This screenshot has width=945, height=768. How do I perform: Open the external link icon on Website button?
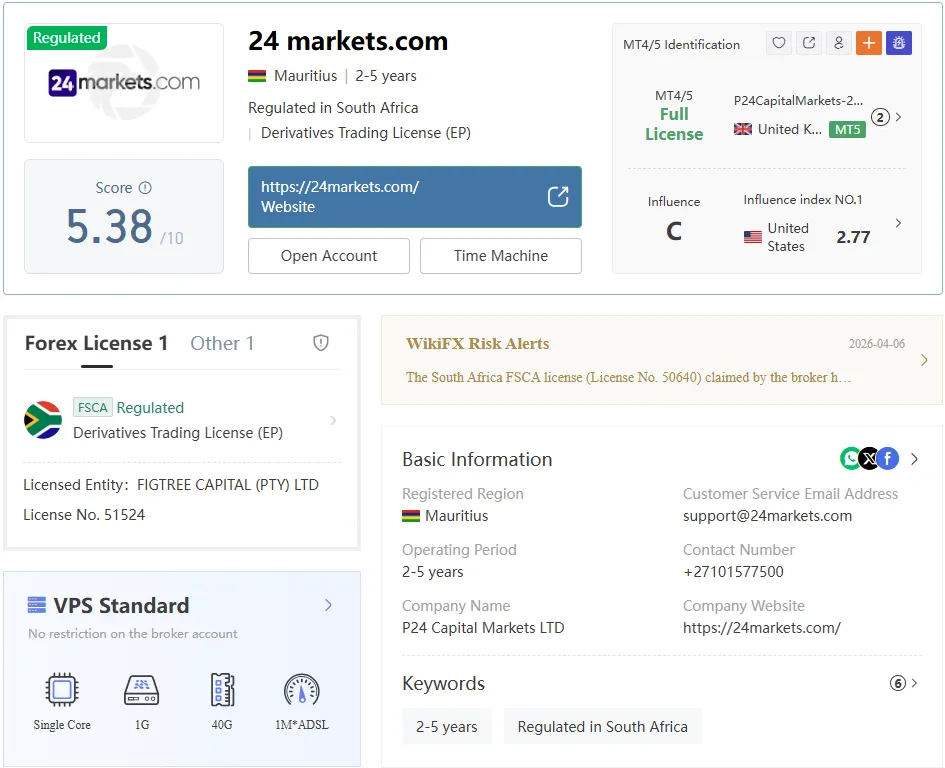[558, 197]
